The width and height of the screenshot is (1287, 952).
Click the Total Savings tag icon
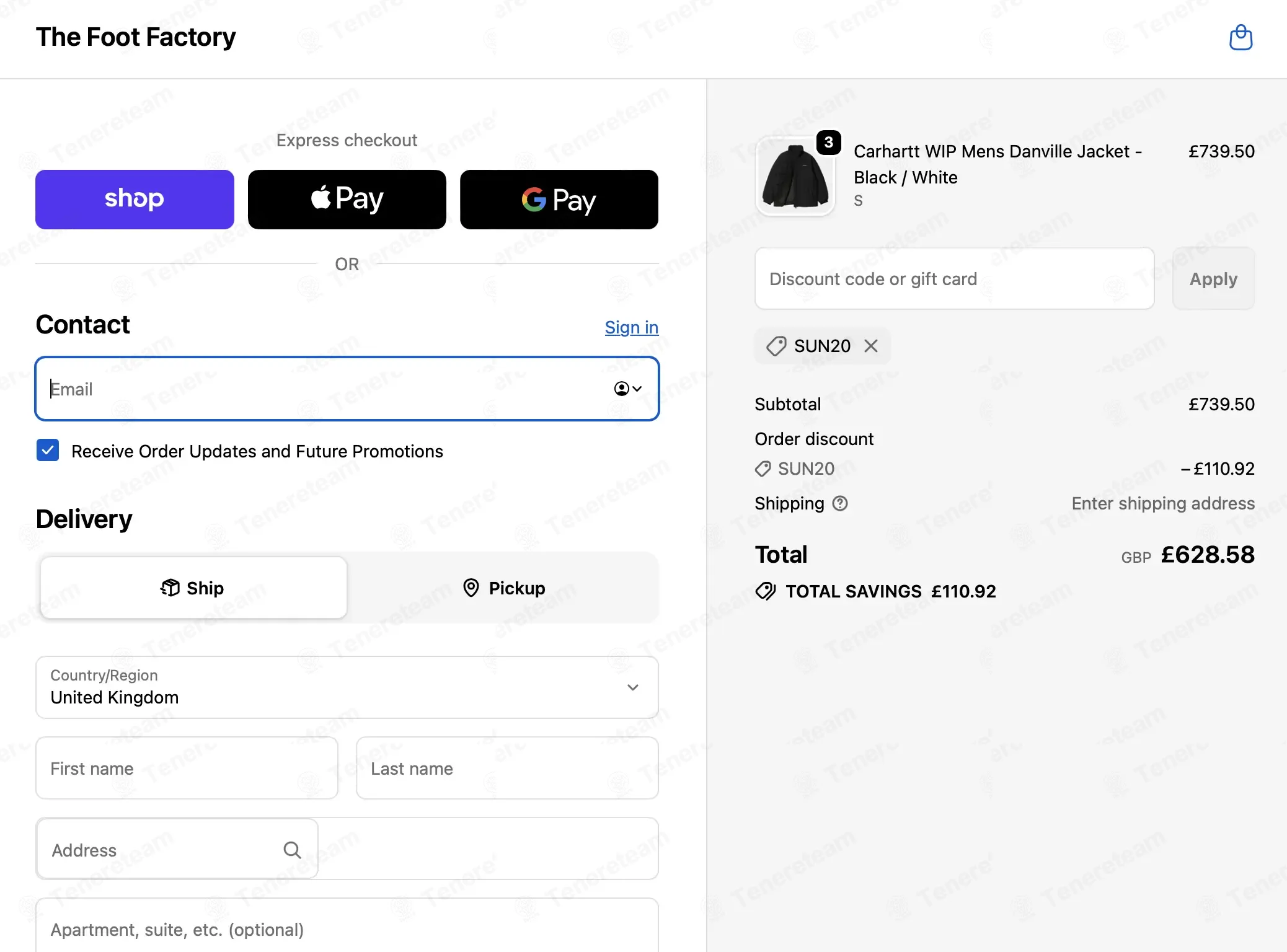click(766, 591)
